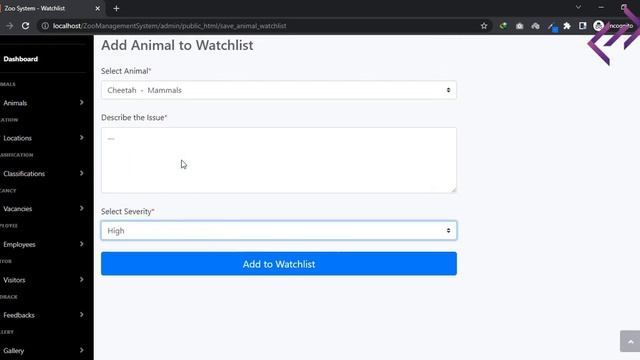Close the Zoo System - Watchlist tab

point(98,8)
